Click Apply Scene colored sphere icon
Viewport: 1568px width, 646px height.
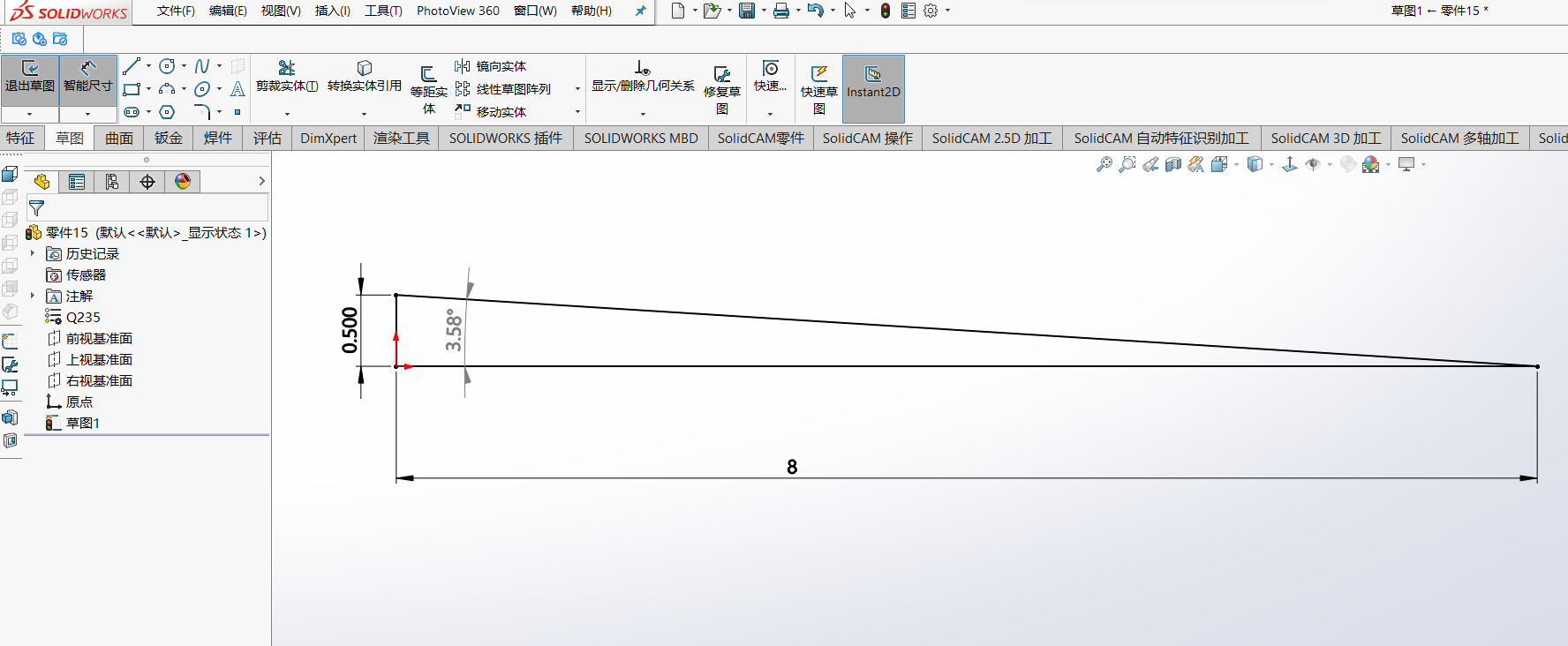[x=1370, y=164]
